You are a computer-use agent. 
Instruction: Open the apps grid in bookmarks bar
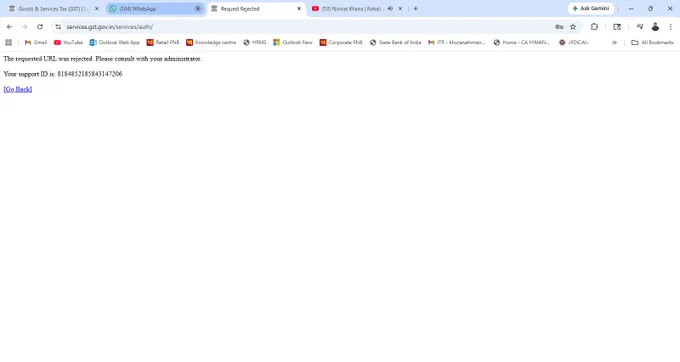[8, 42]
